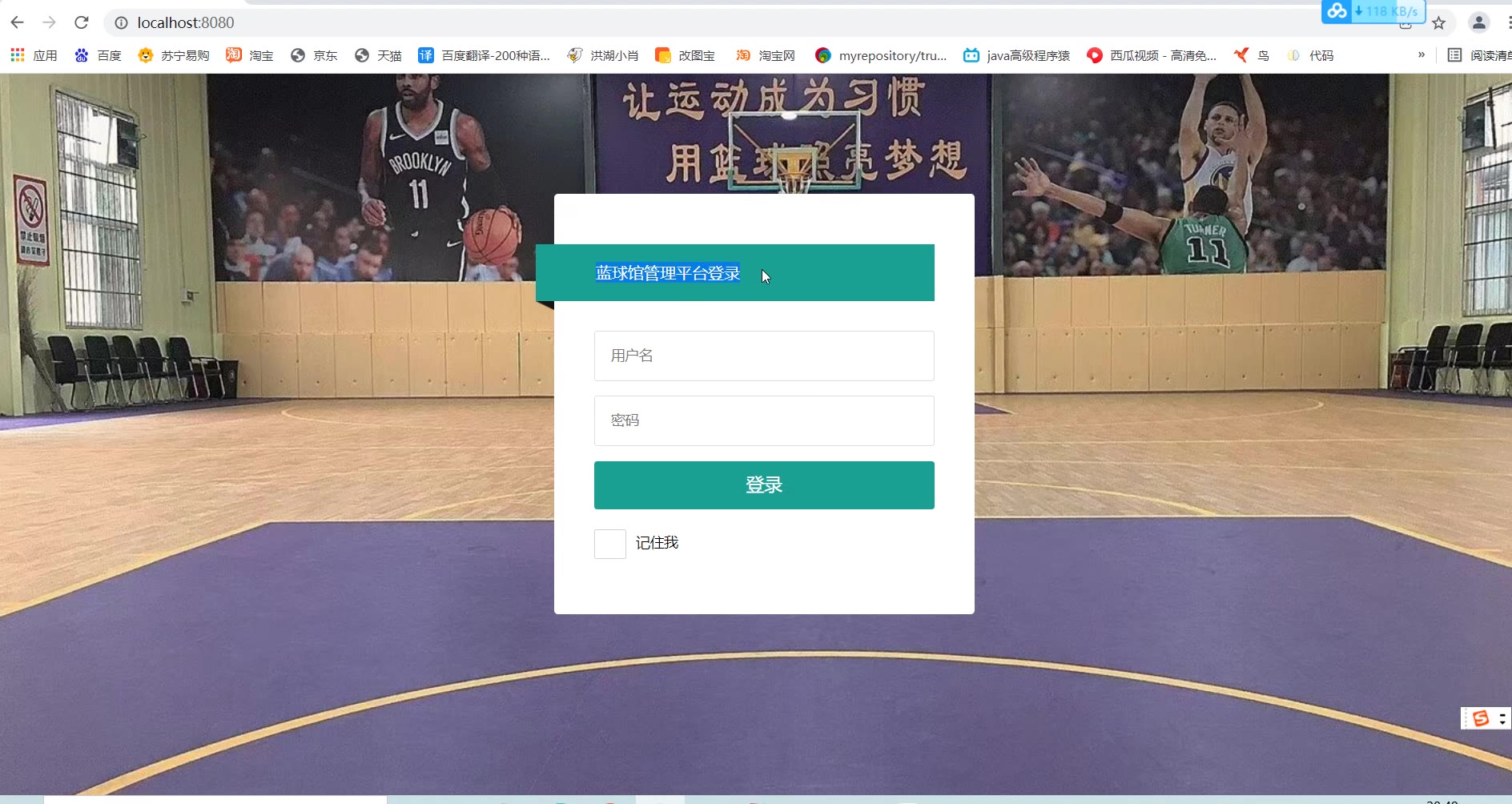The image size is (1512, 804).
Task: Tick the 记住我 remember me checkbox
Action: pos(610,544)
